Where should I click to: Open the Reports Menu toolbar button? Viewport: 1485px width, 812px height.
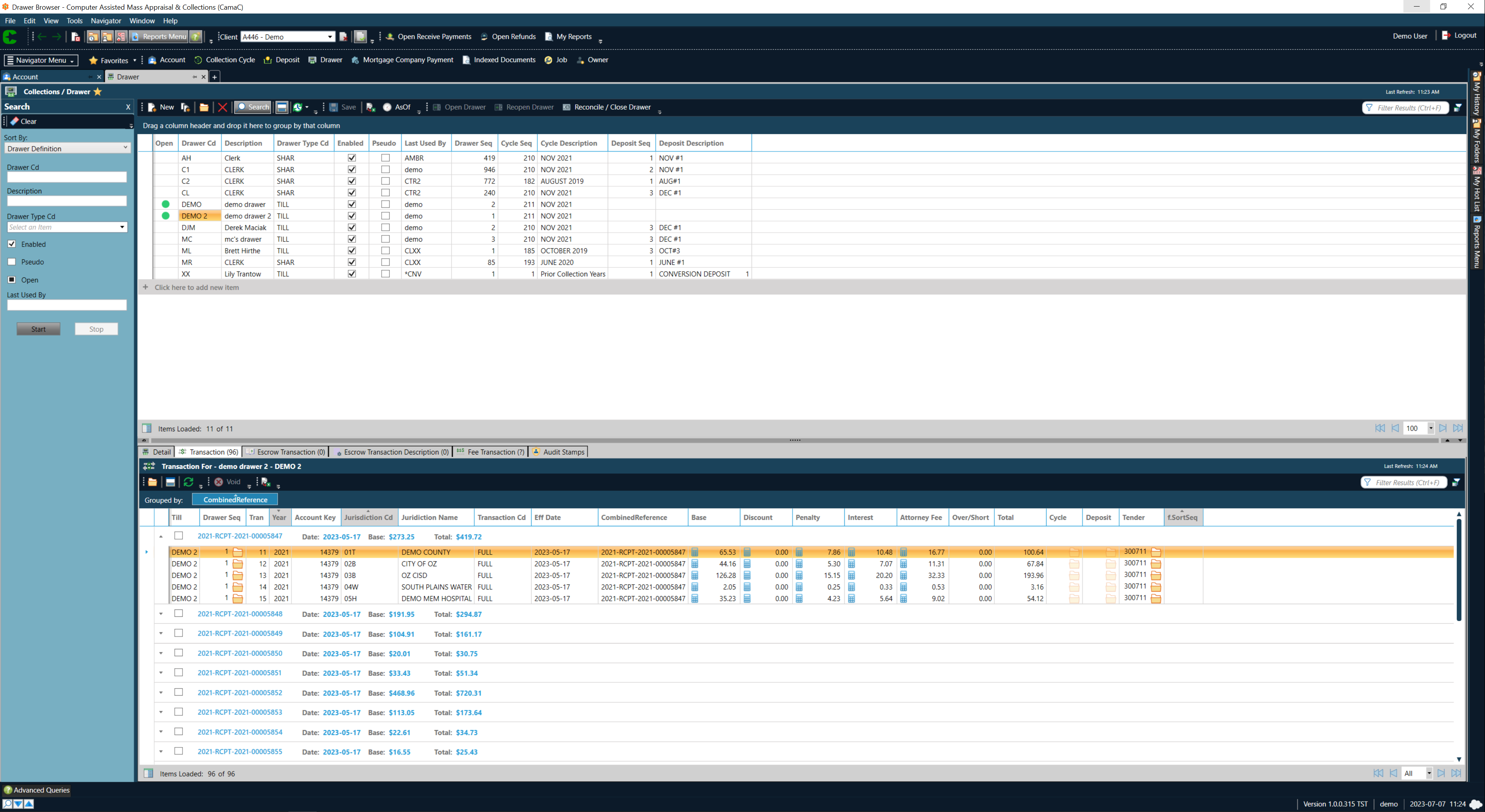159,36
